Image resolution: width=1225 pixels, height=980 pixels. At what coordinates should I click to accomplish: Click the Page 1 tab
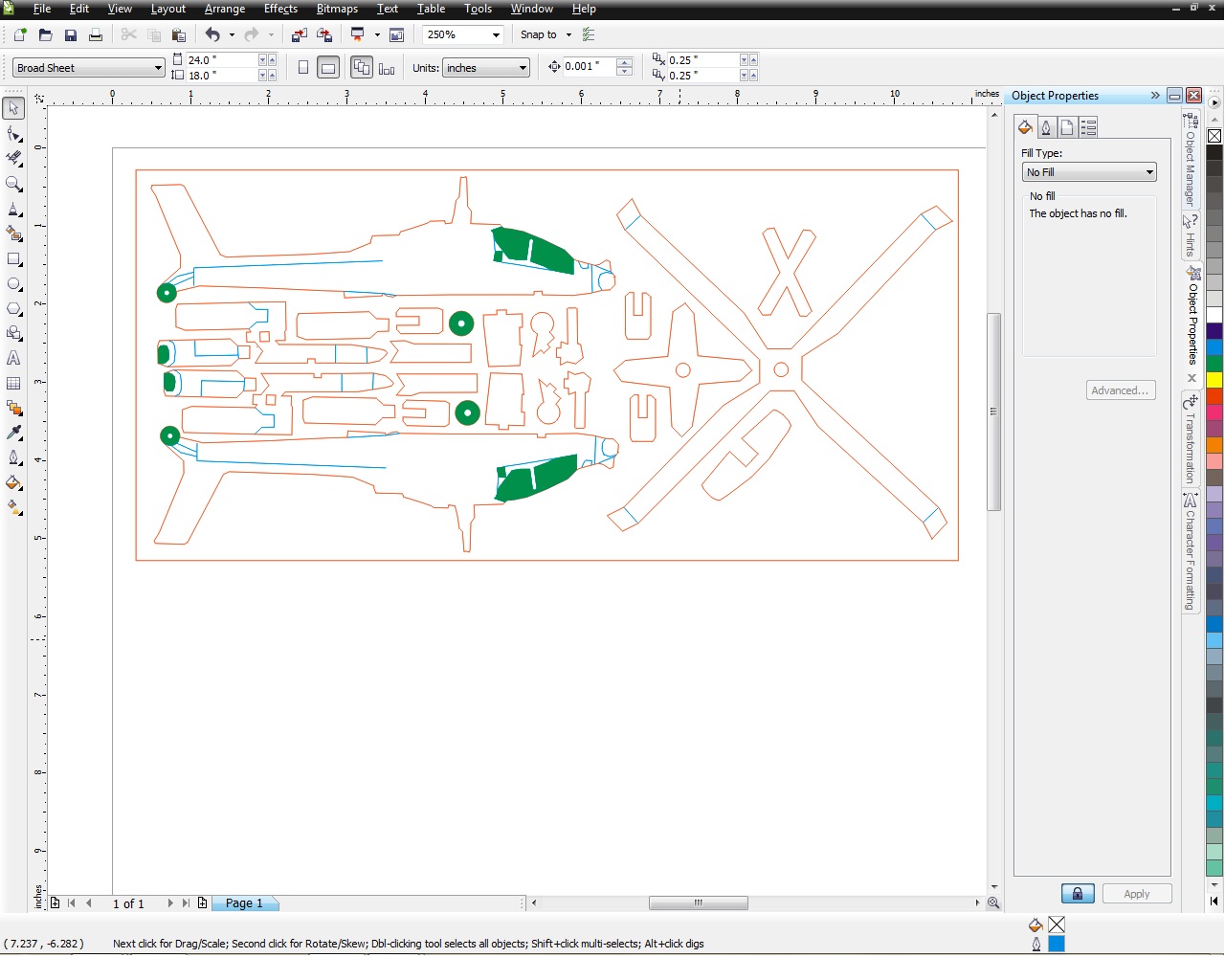tap(244, 903)
